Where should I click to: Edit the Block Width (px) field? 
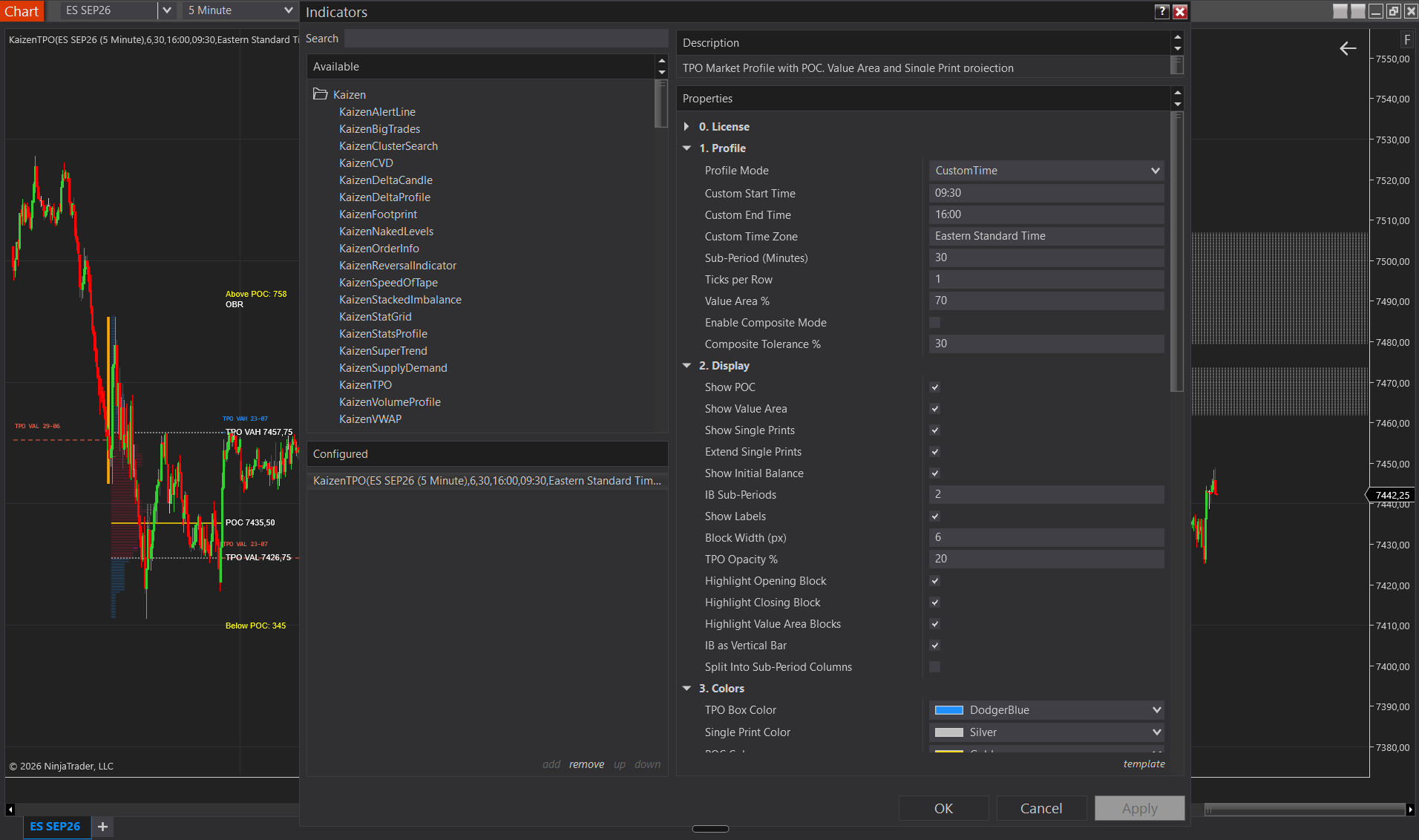[1046, 537]
